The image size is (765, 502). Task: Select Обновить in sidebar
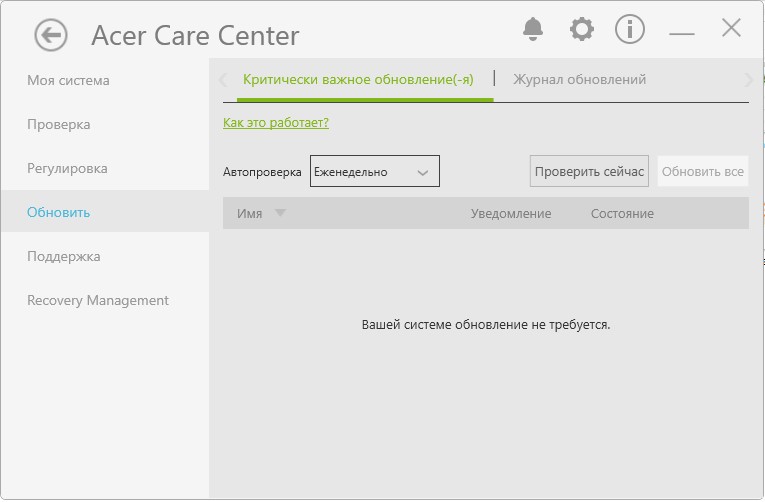point(104,211)
